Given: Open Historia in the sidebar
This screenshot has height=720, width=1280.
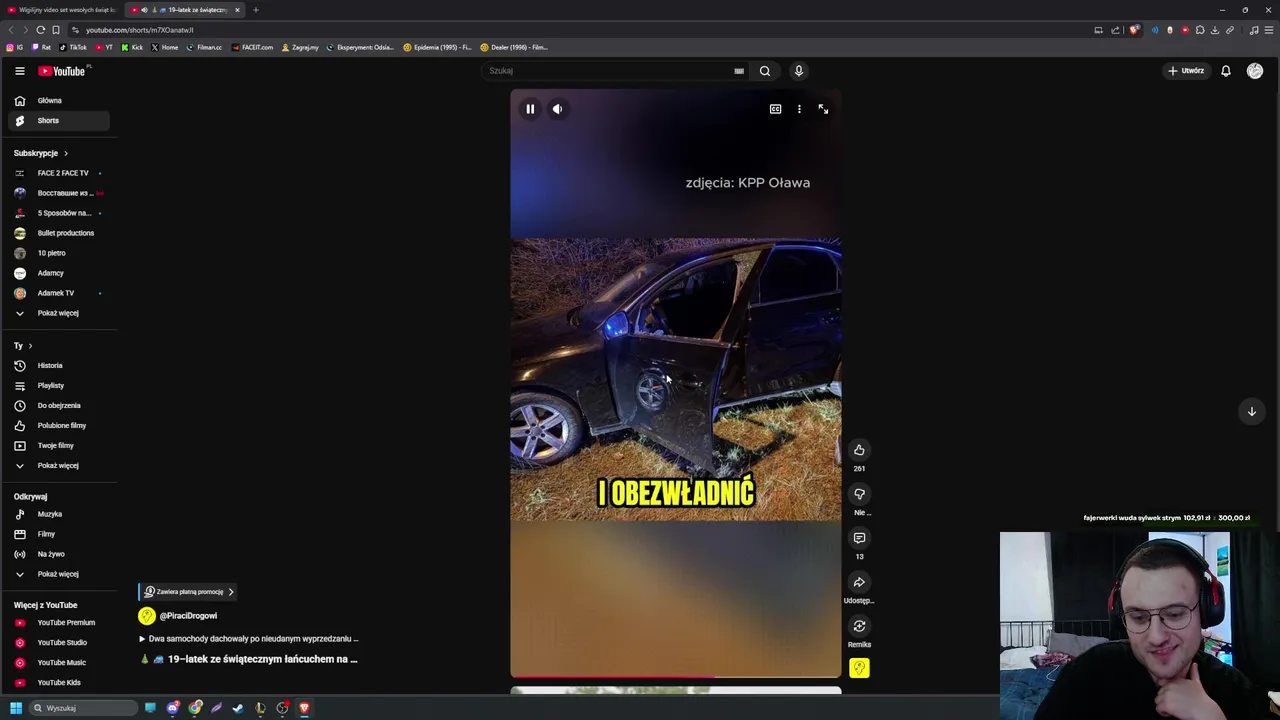Looking at the screenshot, I should coord(59,366).
